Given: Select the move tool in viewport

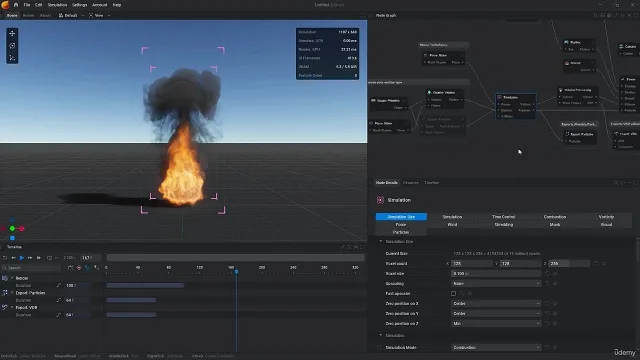Looking at the screenshot, I should (12, 33).
